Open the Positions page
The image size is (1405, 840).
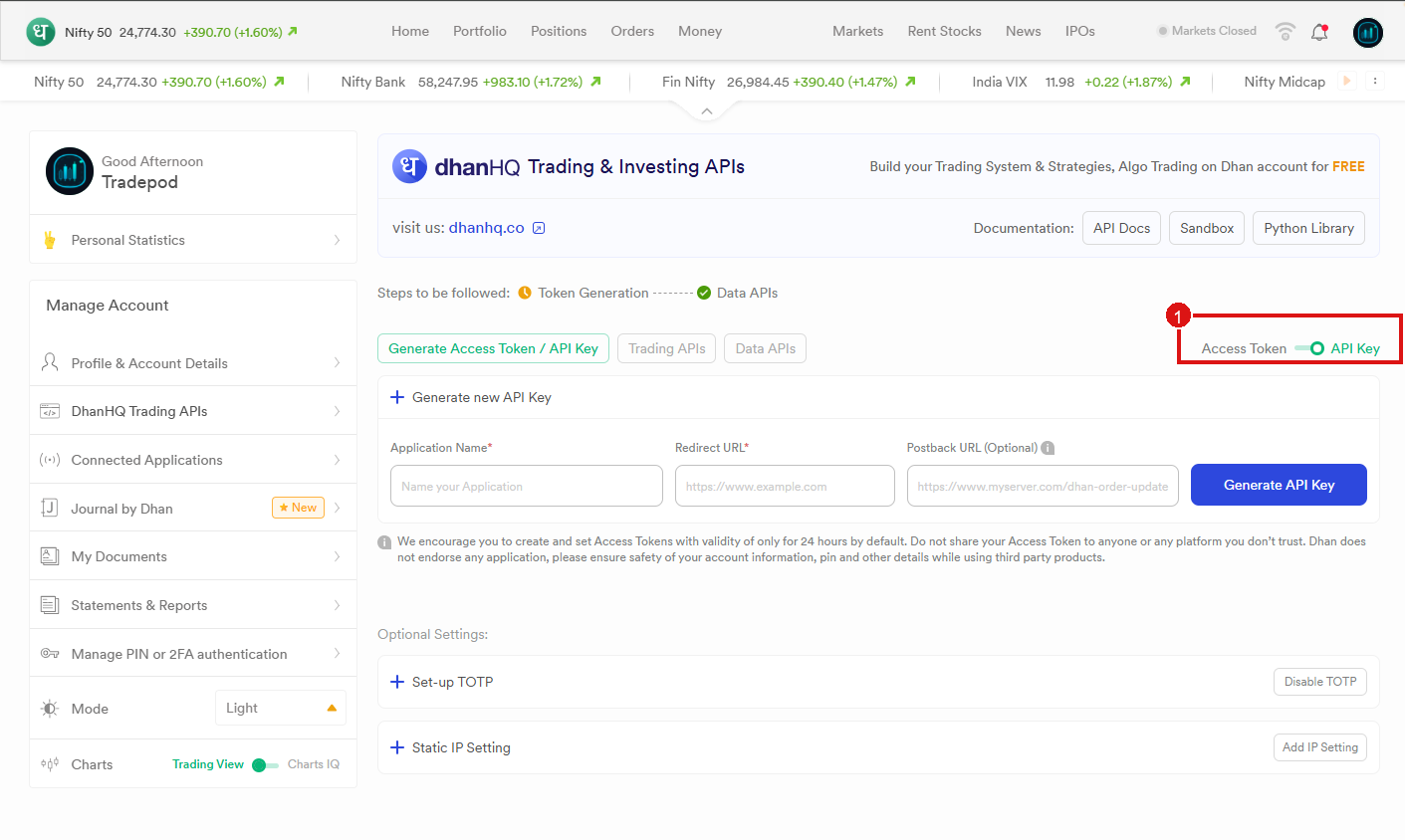point(559,32)
